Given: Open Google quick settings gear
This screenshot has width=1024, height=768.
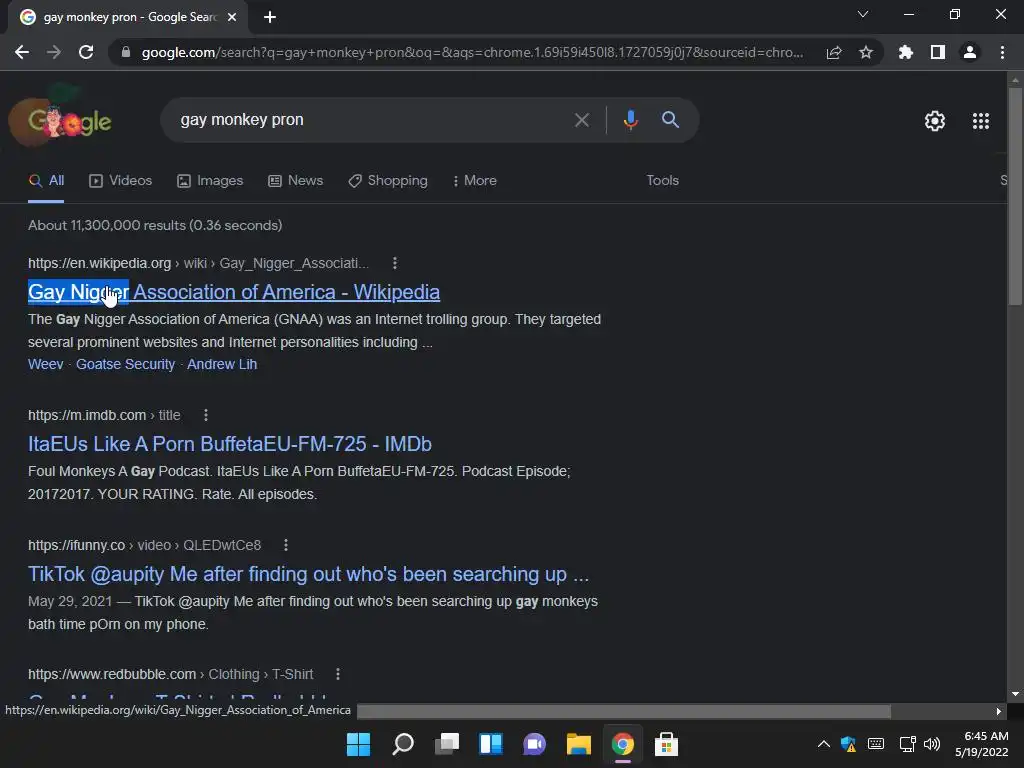Looking at the screenshot, I should (x=935, y=121).
